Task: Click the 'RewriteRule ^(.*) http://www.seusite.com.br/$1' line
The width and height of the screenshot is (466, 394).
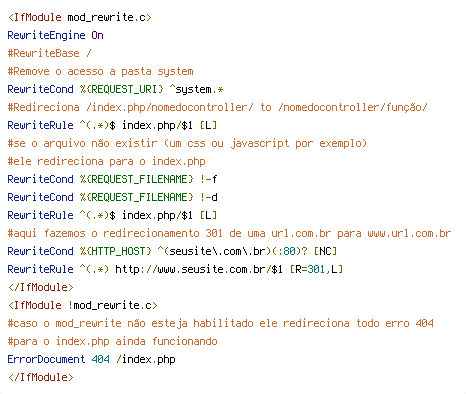Action: pyautogui.click(x=175, y=269)
